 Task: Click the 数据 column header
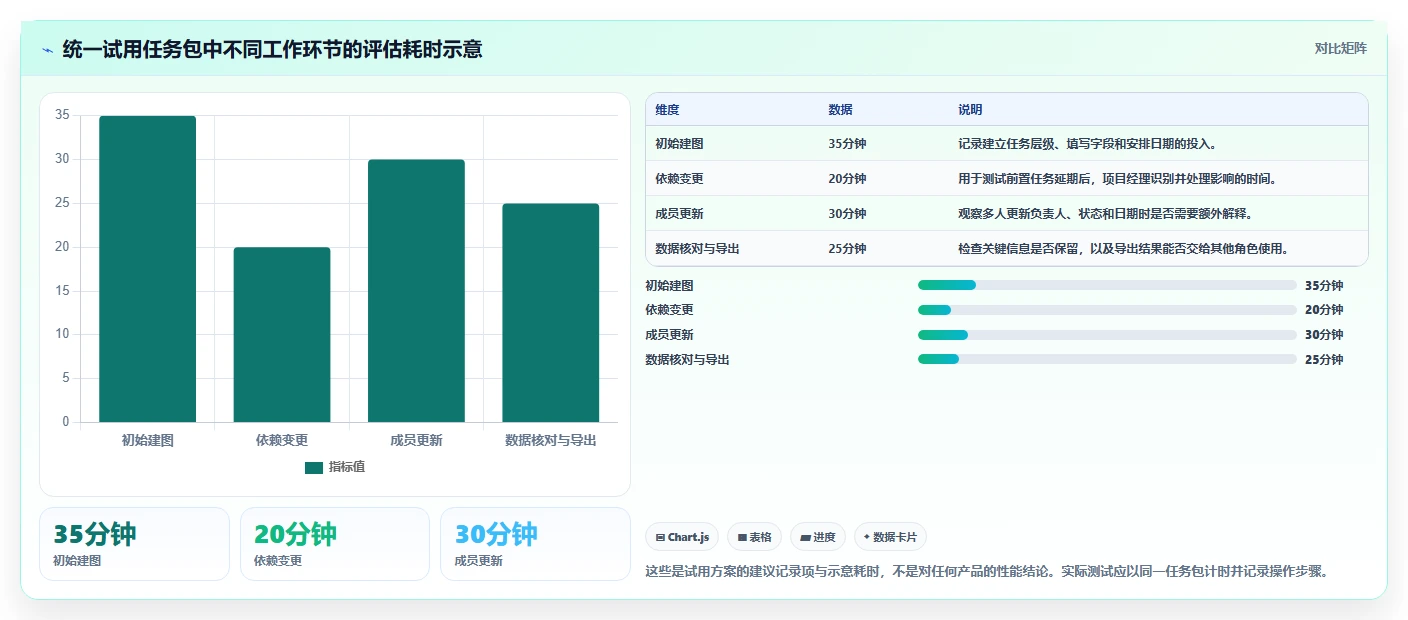841,110
